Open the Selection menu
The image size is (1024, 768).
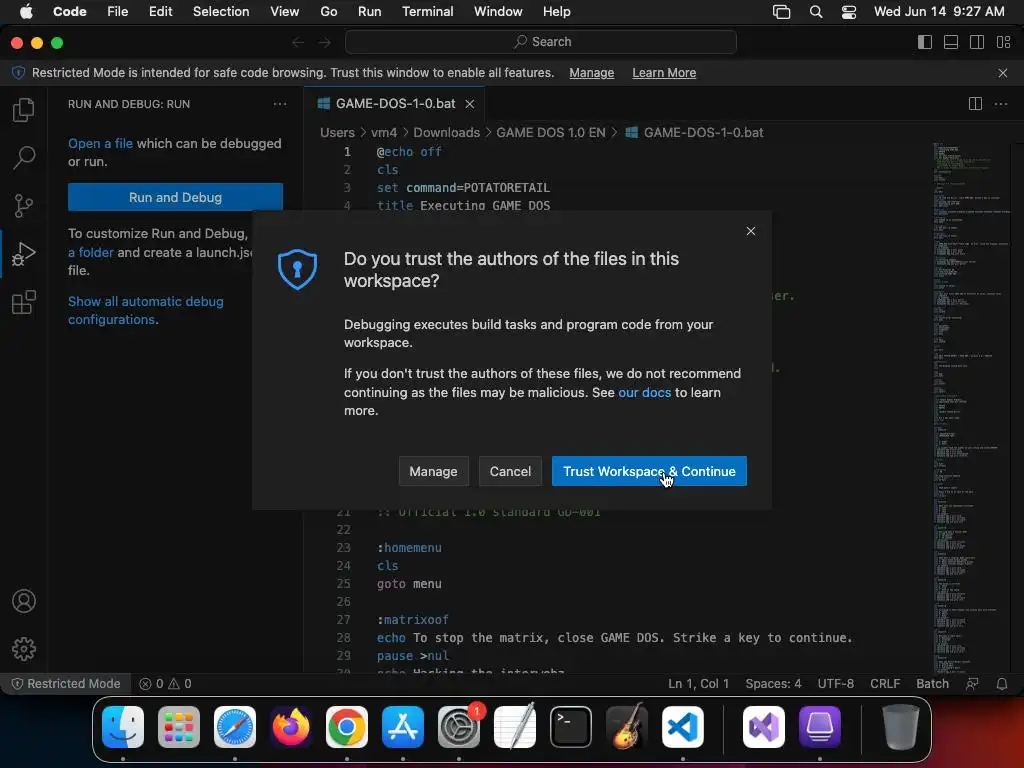(221, 12)
